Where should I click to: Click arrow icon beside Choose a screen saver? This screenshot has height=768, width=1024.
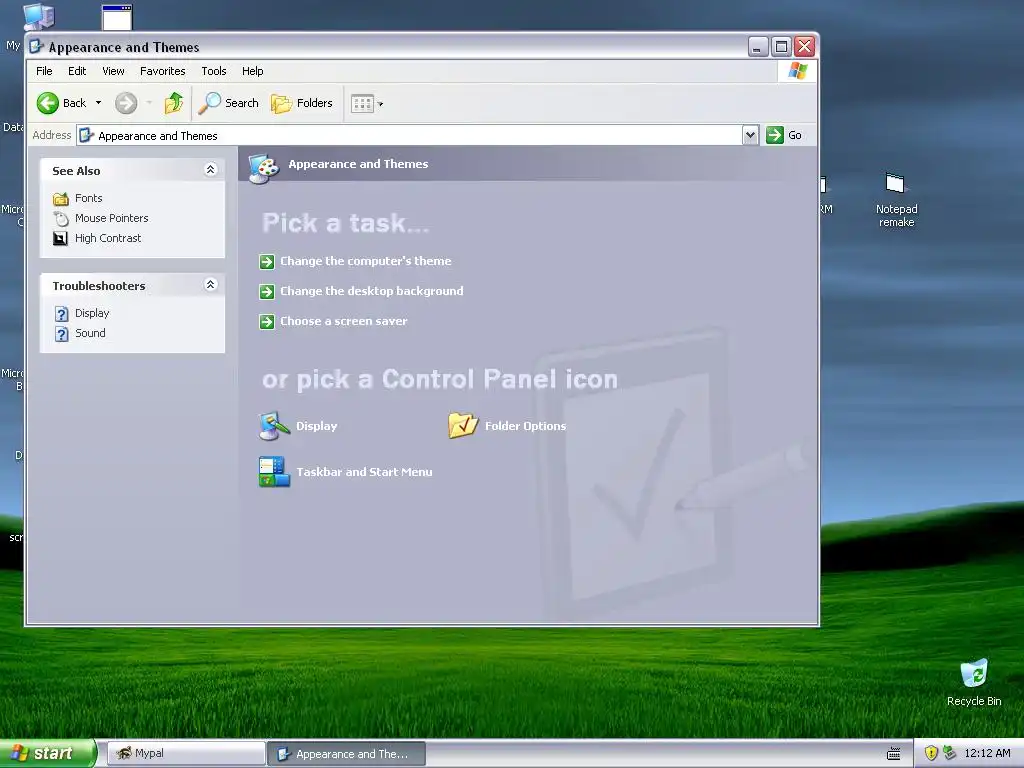(266, 322)
